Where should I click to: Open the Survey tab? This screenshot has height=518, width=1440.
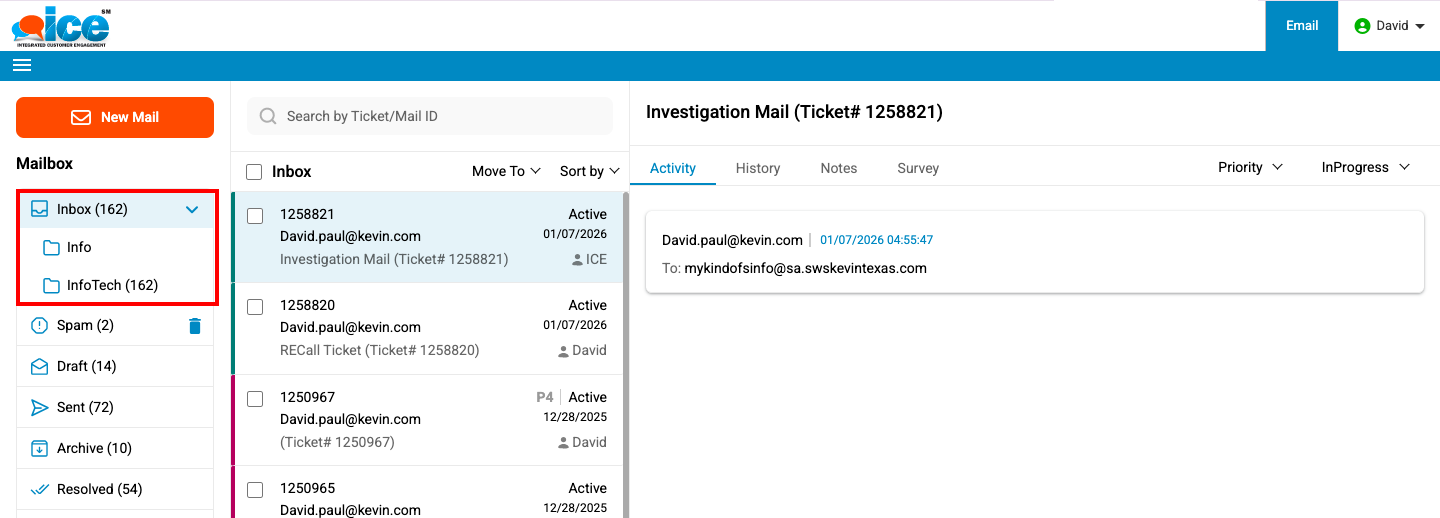coord(917,168)
